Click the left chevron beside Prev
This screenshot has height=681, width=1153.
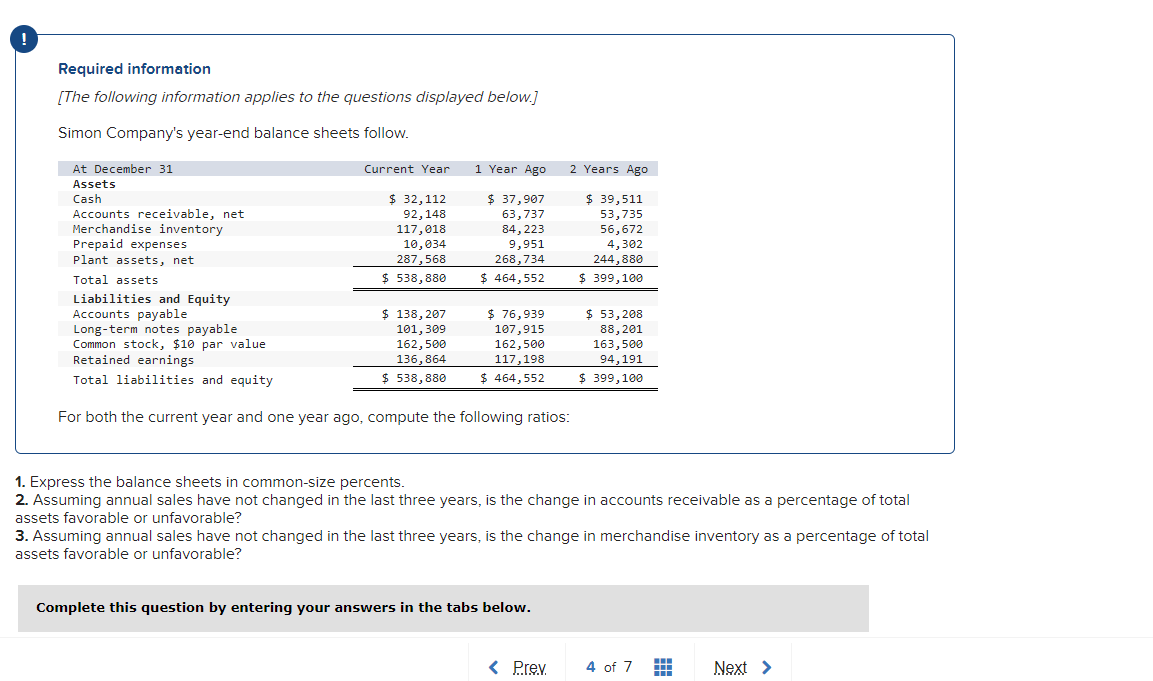pos(493,667)
